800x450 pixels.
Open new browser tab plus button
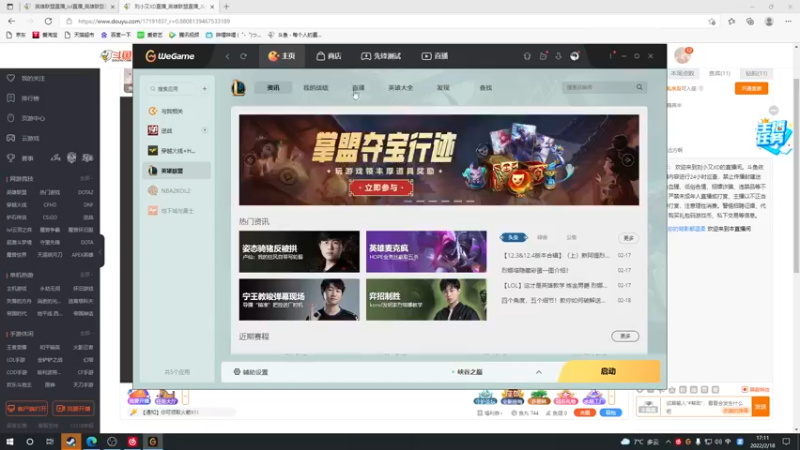pyautogui.click(x=226, y=7)
